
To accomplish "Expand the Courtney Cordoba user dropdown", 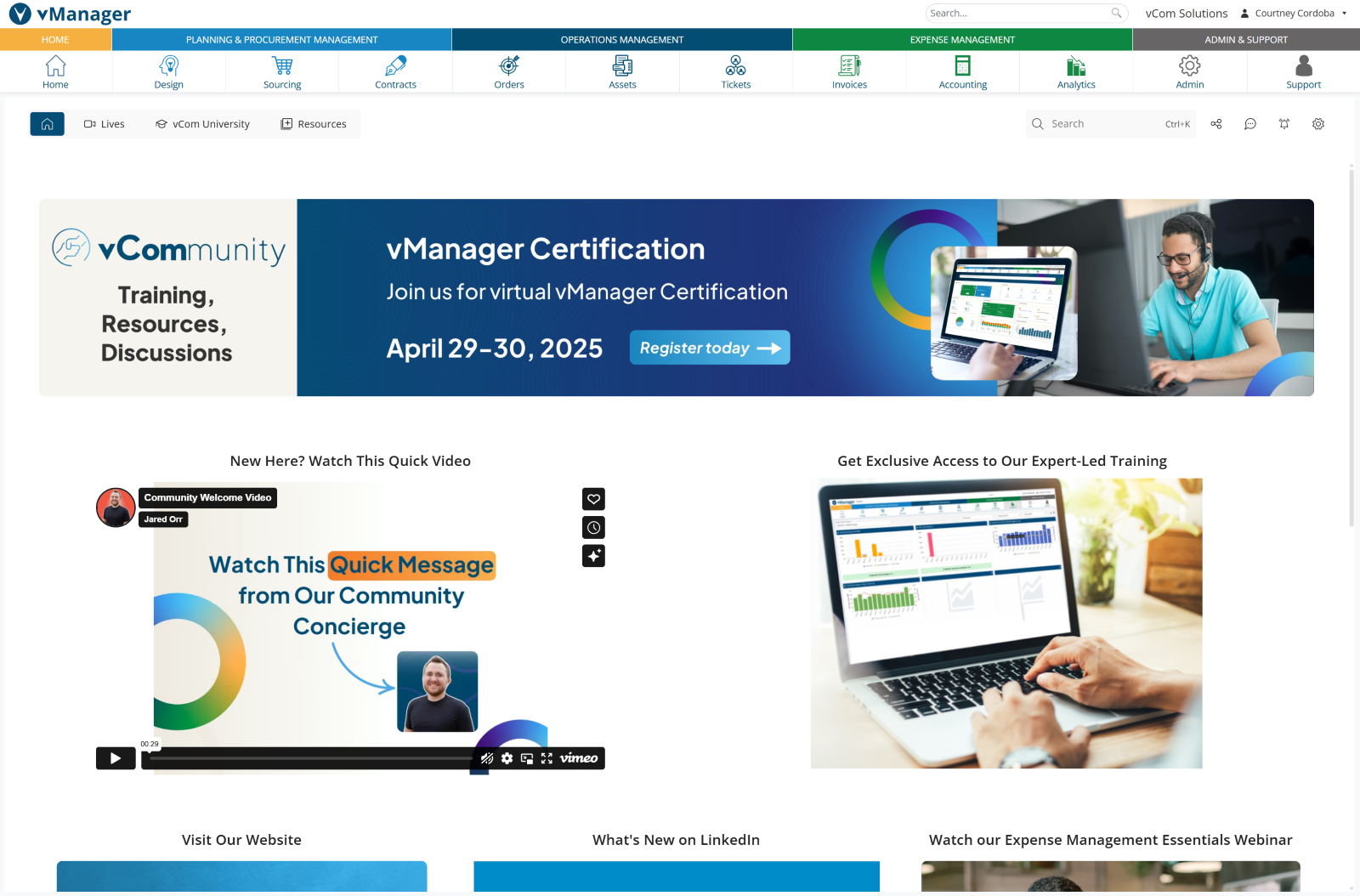I will 1295,14.
